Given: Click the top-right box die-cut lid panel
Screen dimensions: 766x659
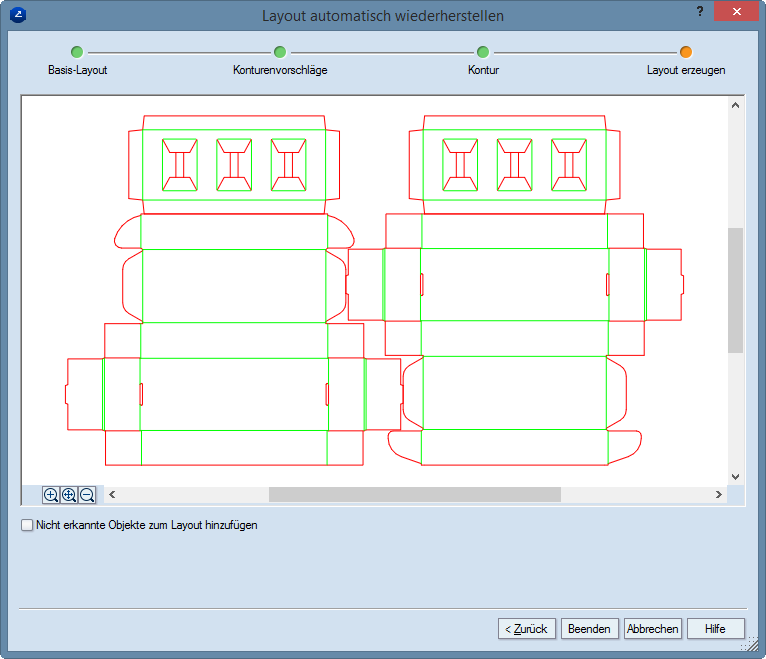Looking at the screenshot, I should coord(514,165).
